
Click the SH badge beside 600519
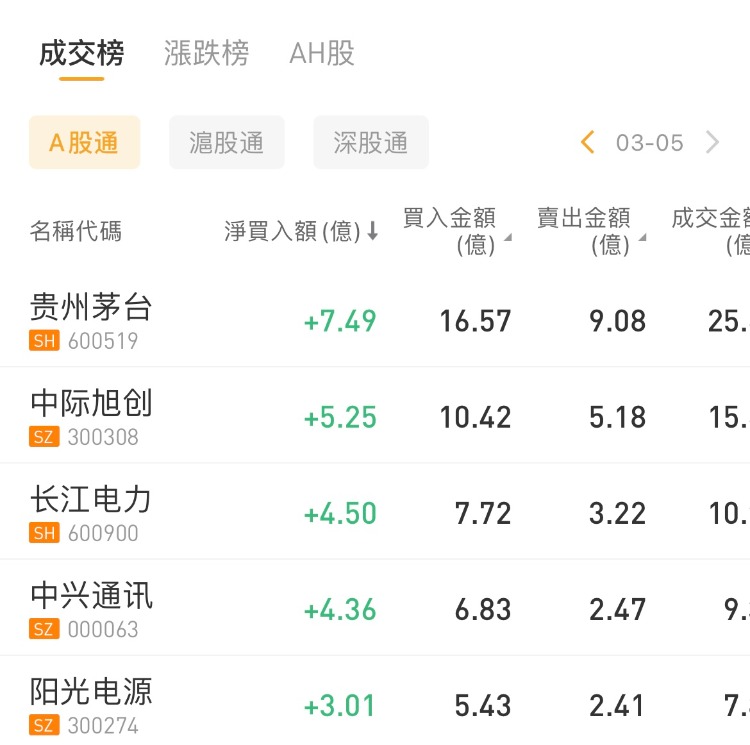45,342
